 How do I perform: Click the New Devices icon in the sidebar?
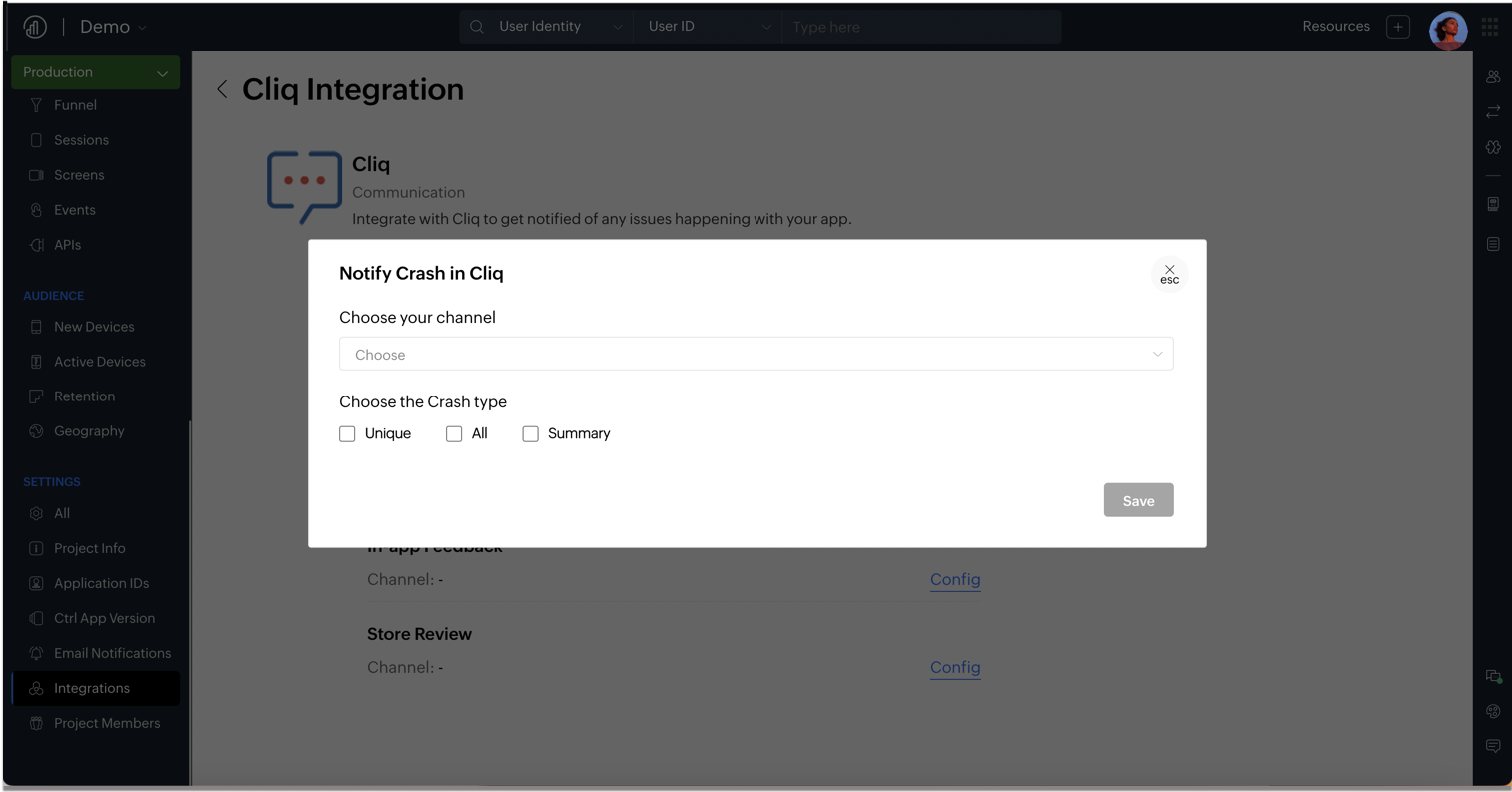coord(36,327)
